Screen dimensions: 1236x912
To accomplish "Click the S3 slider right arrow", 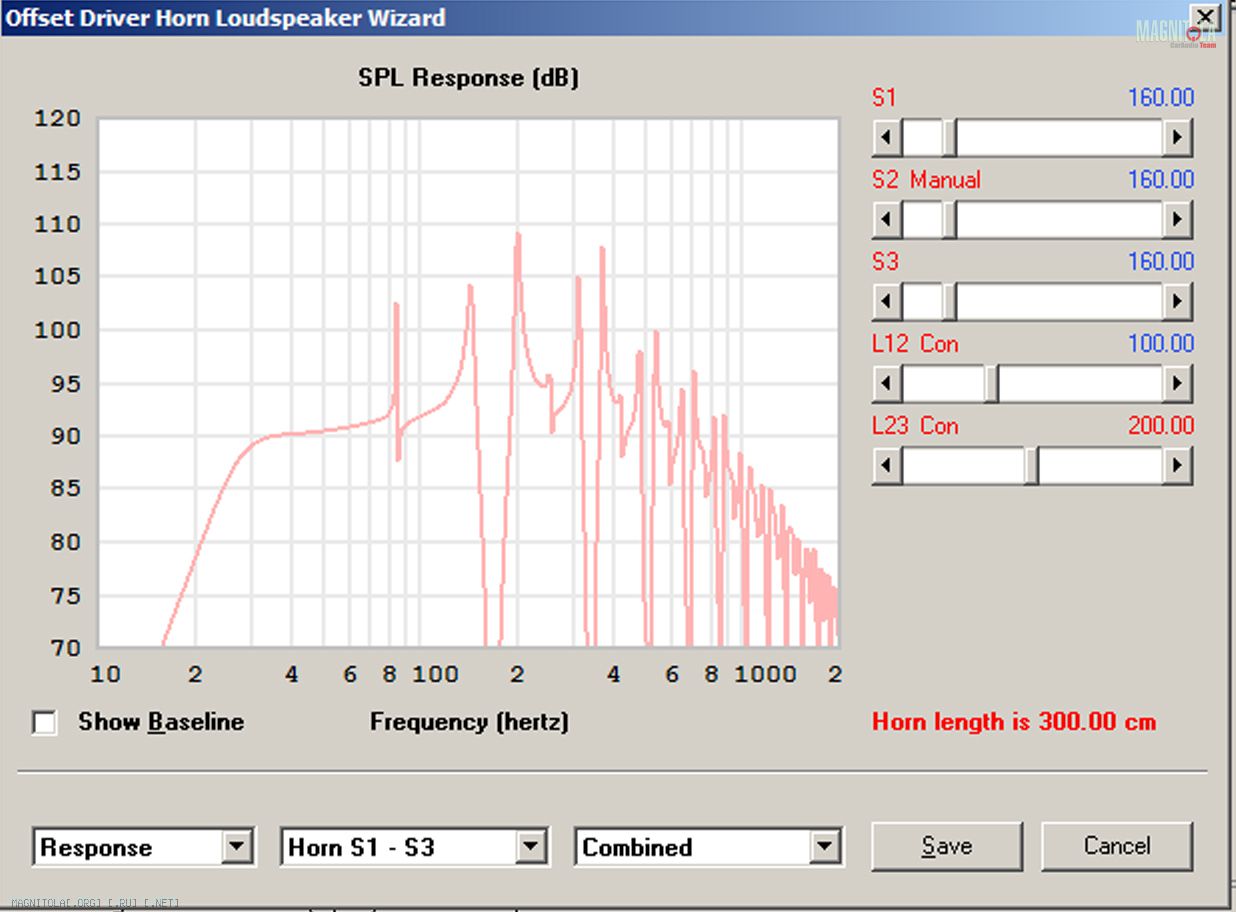I will [1178, 301].
